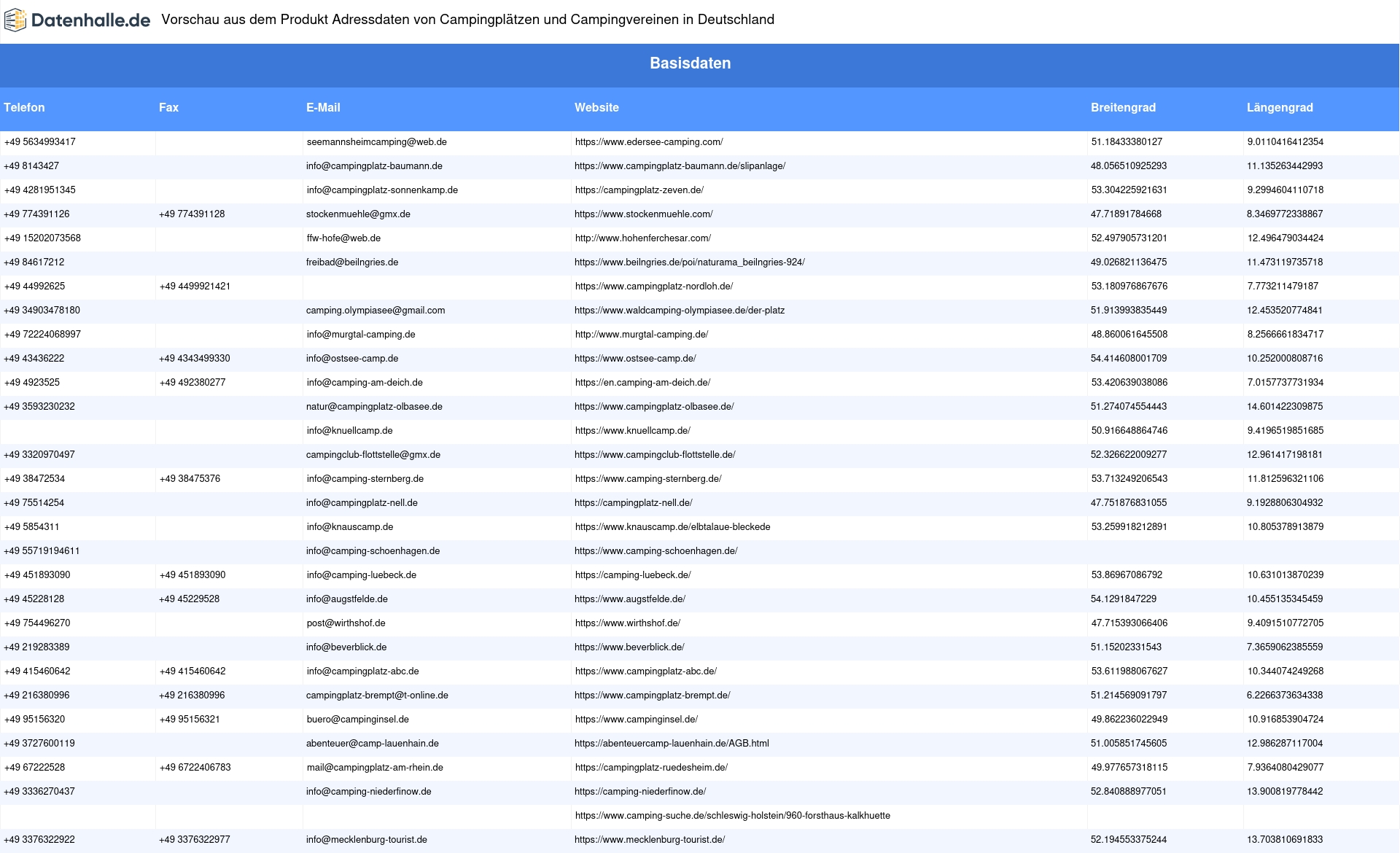Click website https://www.knuellcamp.de/
1400x853 pixels.
[x=632, y=431]
